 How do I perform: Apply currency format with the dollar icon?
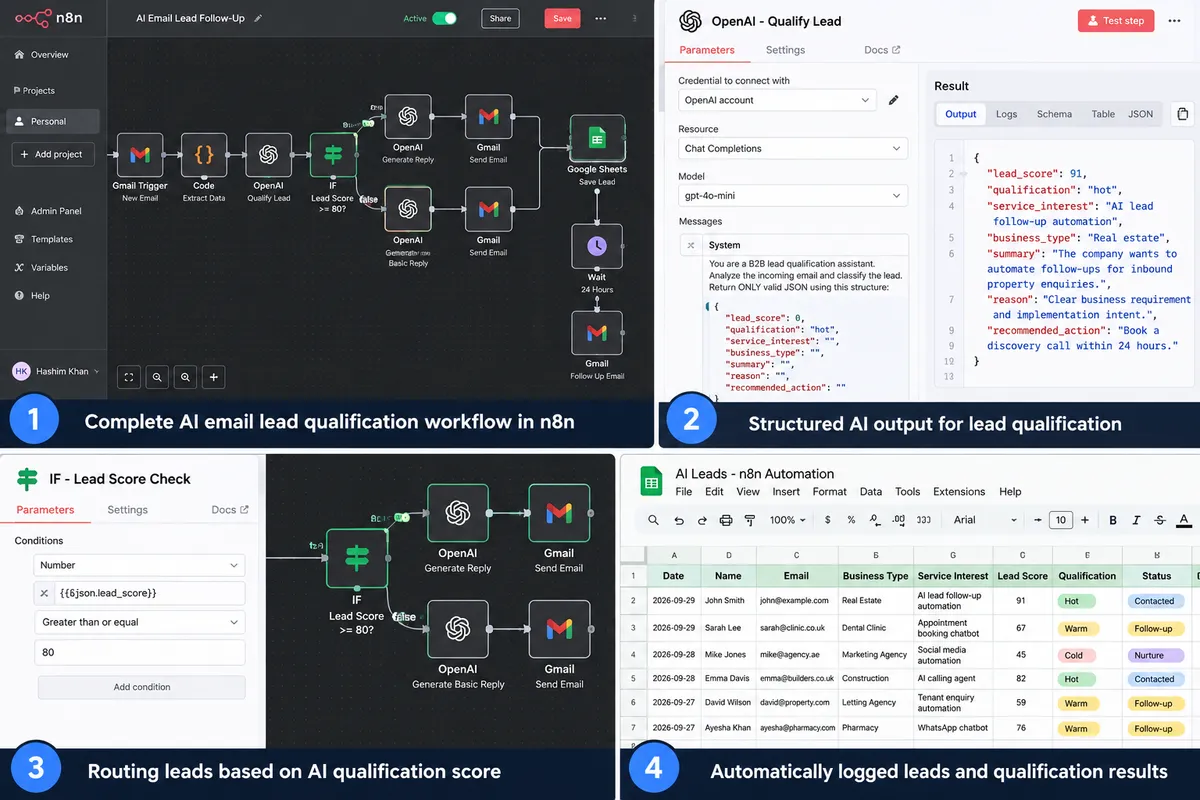[x=827, y=520]
